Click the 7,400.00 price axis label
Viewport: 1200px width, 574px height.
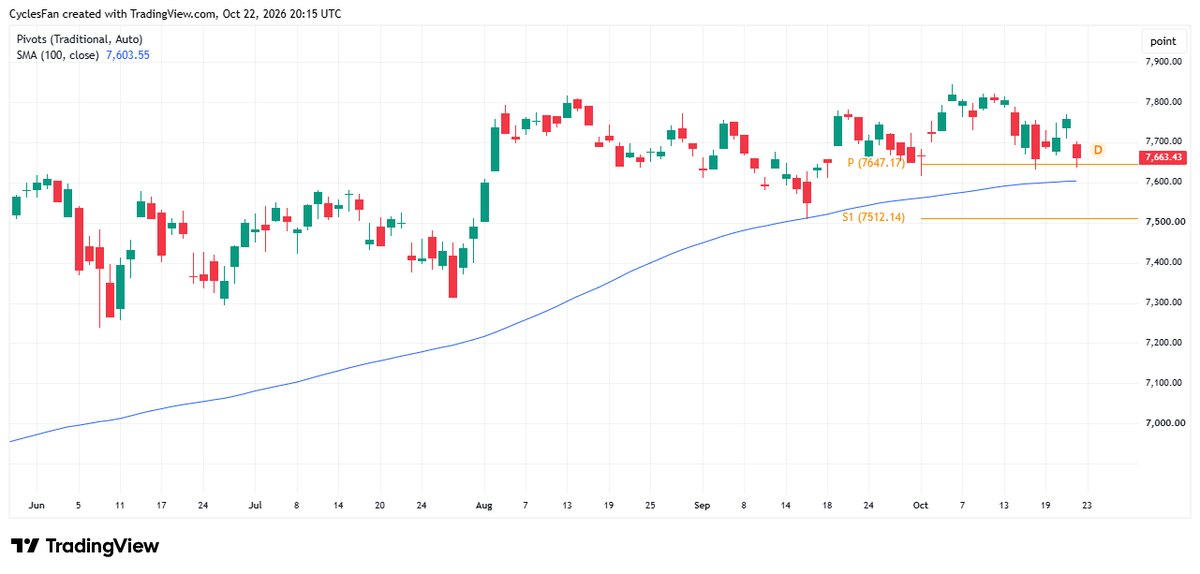point(1164,262)
